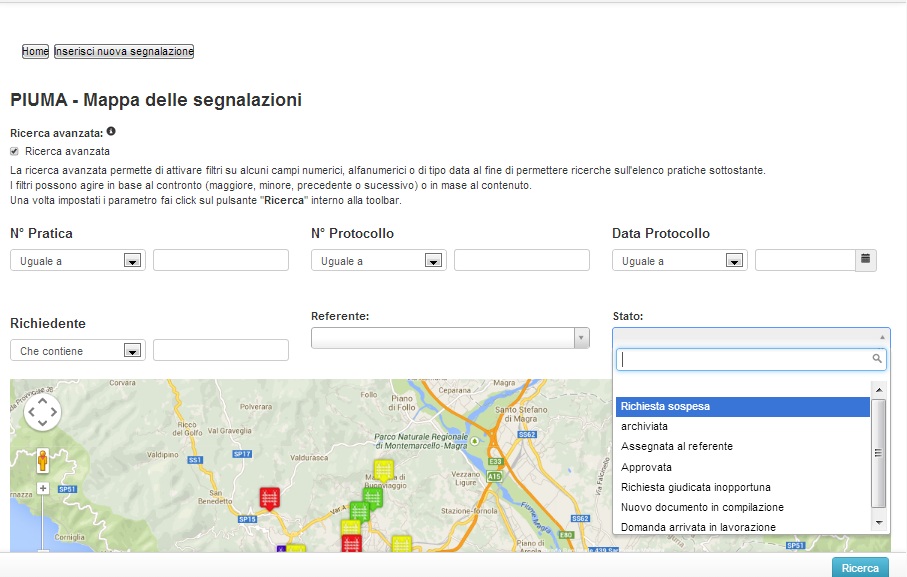Open Data Protocollo comparison dropdown
This screenshot has height=577, width=907.
point(680,260)
